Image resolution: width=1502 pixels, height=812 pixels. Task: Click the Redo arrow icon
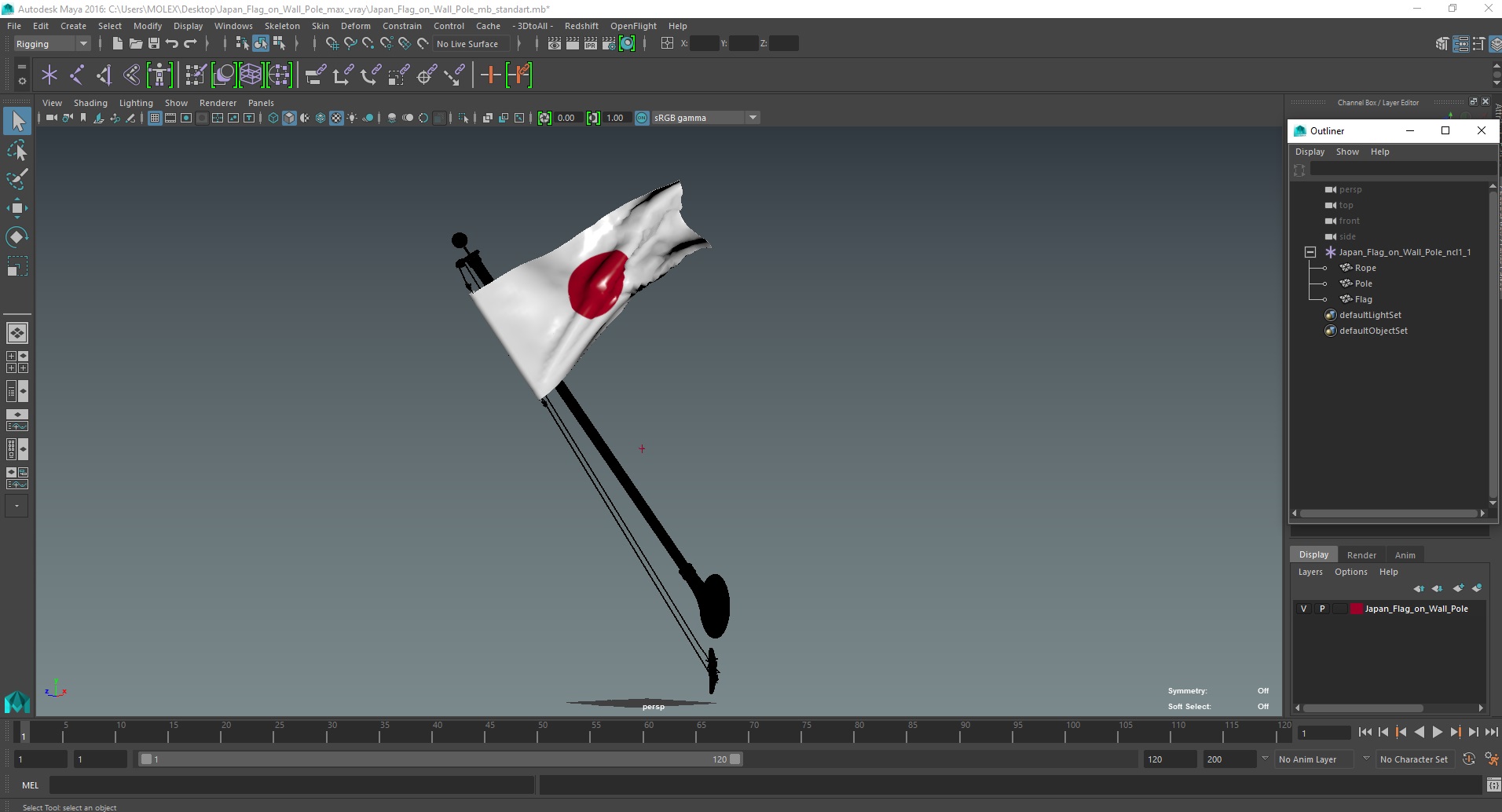(x=190, y=44)
